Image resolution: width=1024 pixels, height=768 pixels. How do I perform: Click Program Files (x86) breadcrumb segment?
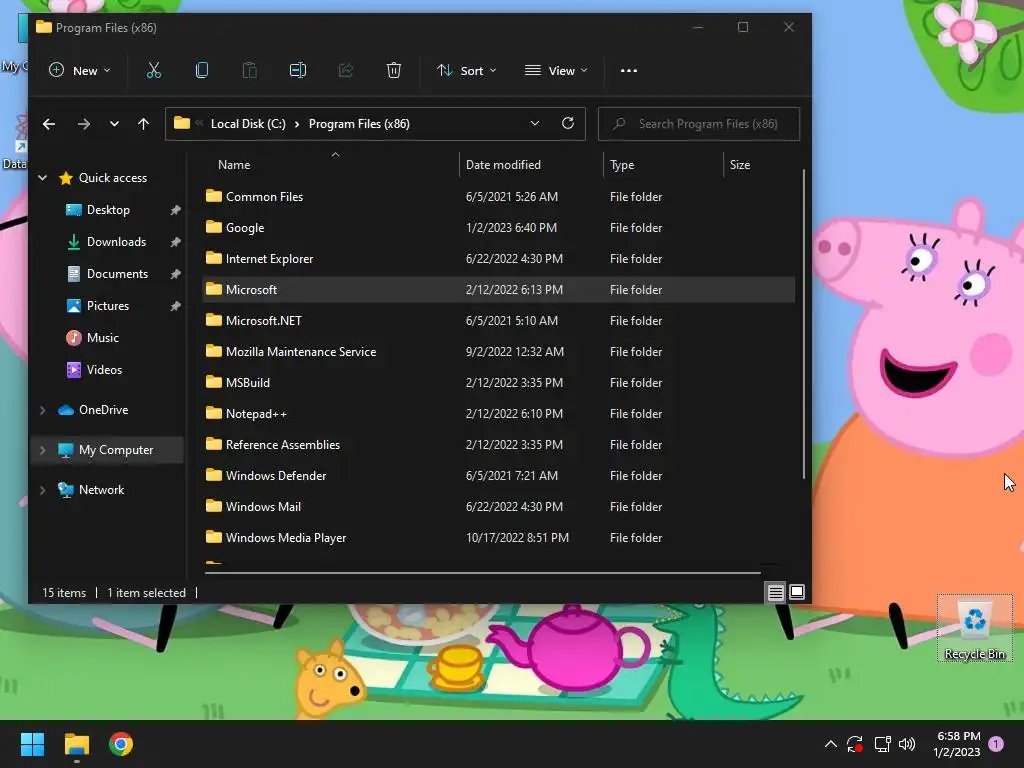tap(359, 123)
